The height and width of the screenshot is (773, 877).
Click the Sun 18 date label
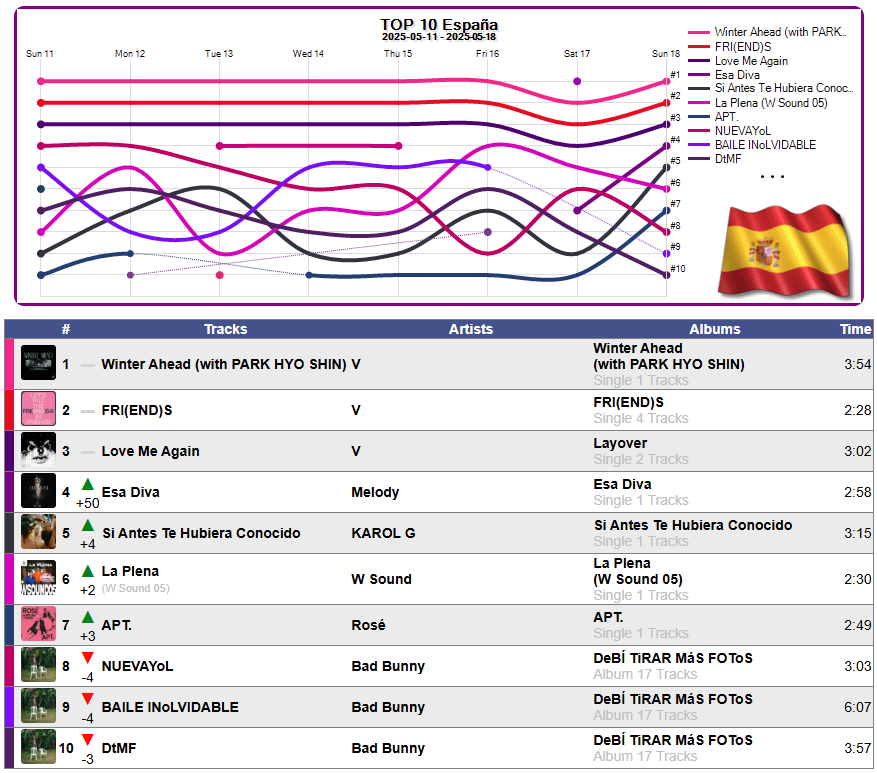pyautogui.click(x=666, y=54)
